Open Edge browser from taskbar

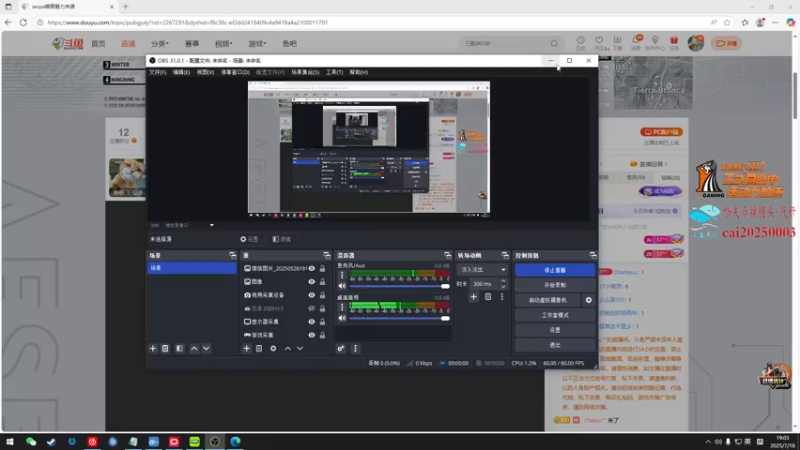(x=235, y=441)
